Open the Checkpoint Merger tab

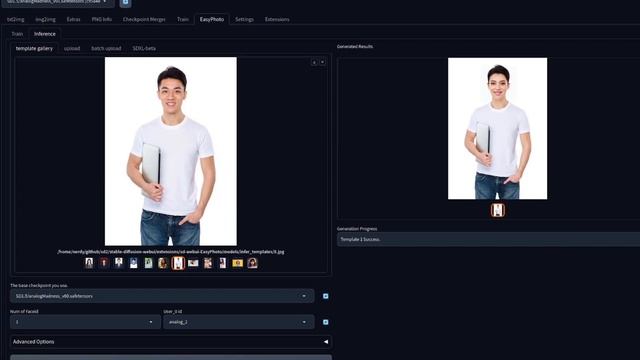click(x=144, y=19)
